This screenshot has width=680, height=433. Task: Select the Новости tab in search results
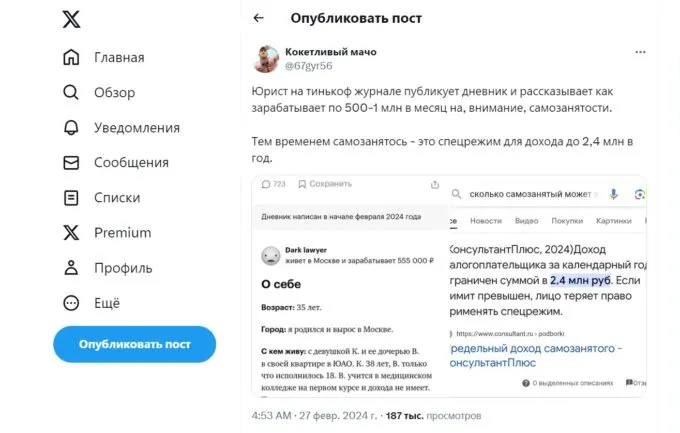click(x=486, y=221)
